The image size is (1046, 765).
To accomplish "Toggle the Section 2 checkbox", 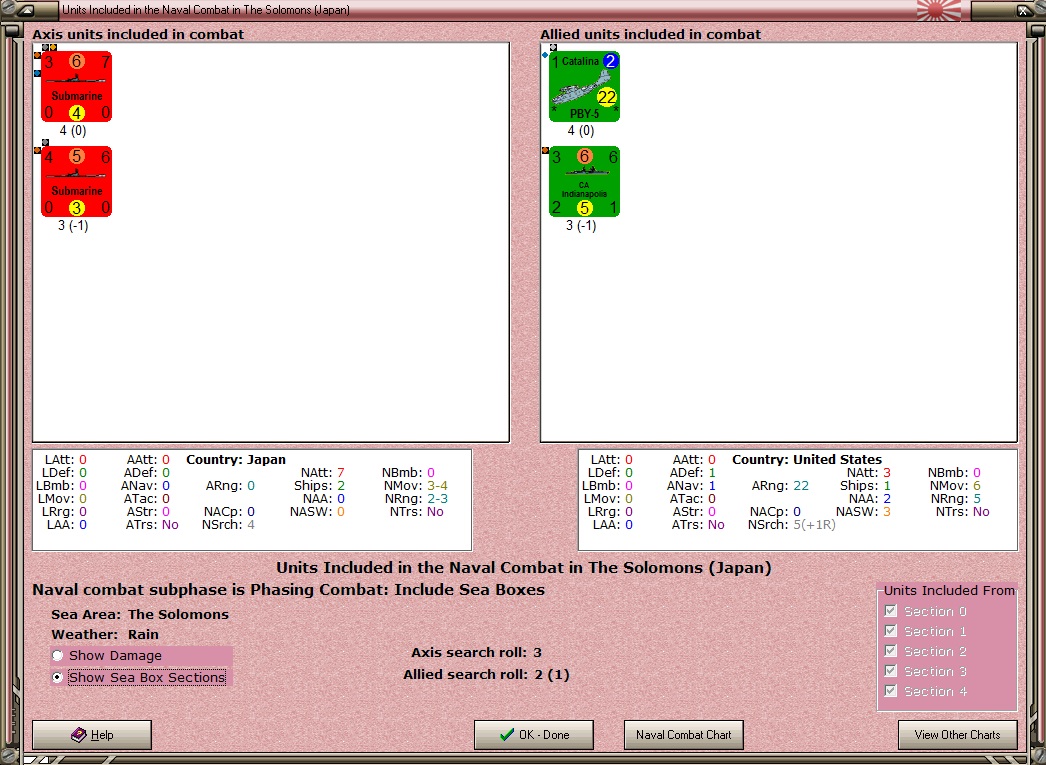I will click(891, 651).
